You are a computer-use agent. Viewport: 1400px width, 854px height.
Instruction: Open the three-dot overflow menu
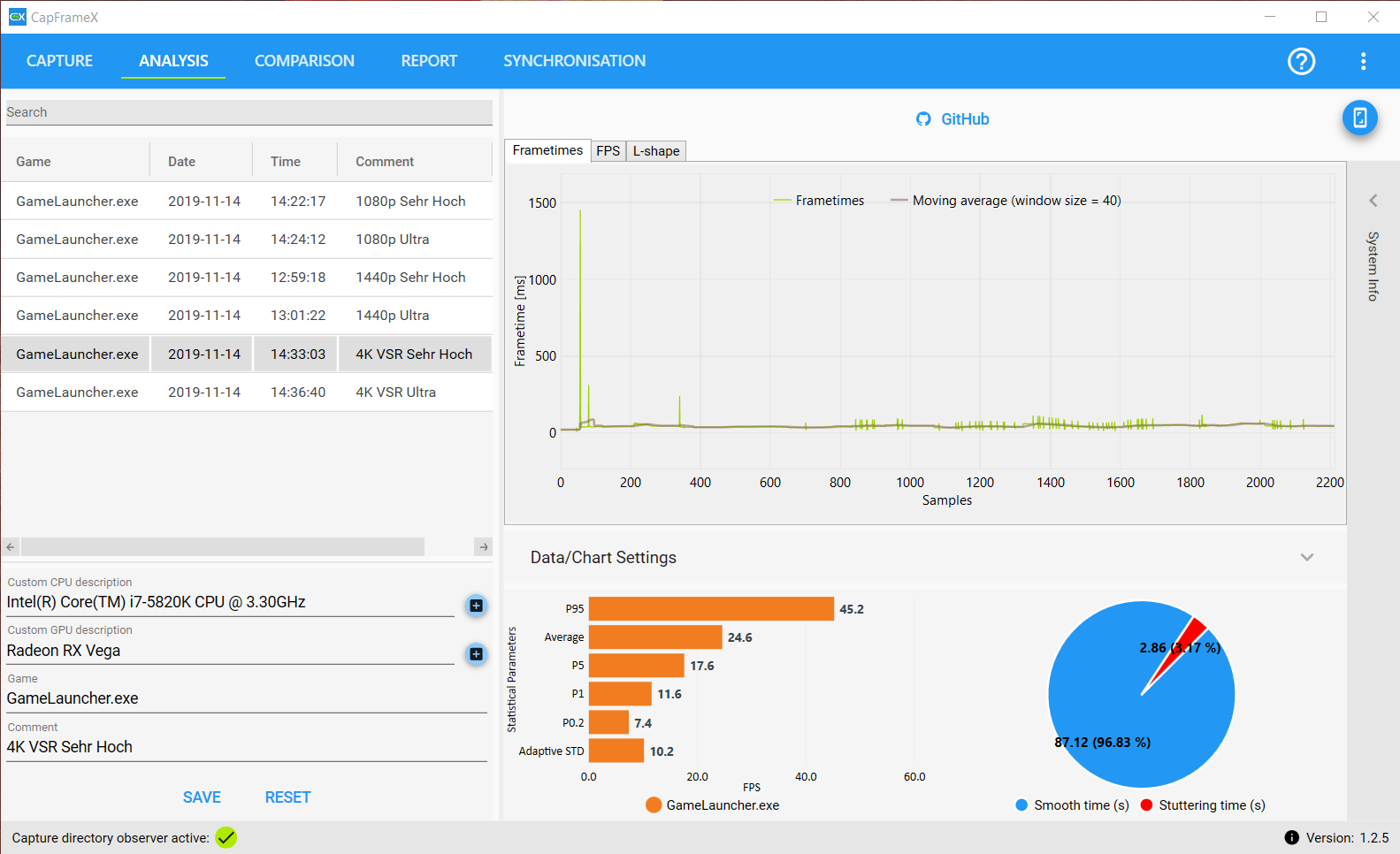(1363, 61)
